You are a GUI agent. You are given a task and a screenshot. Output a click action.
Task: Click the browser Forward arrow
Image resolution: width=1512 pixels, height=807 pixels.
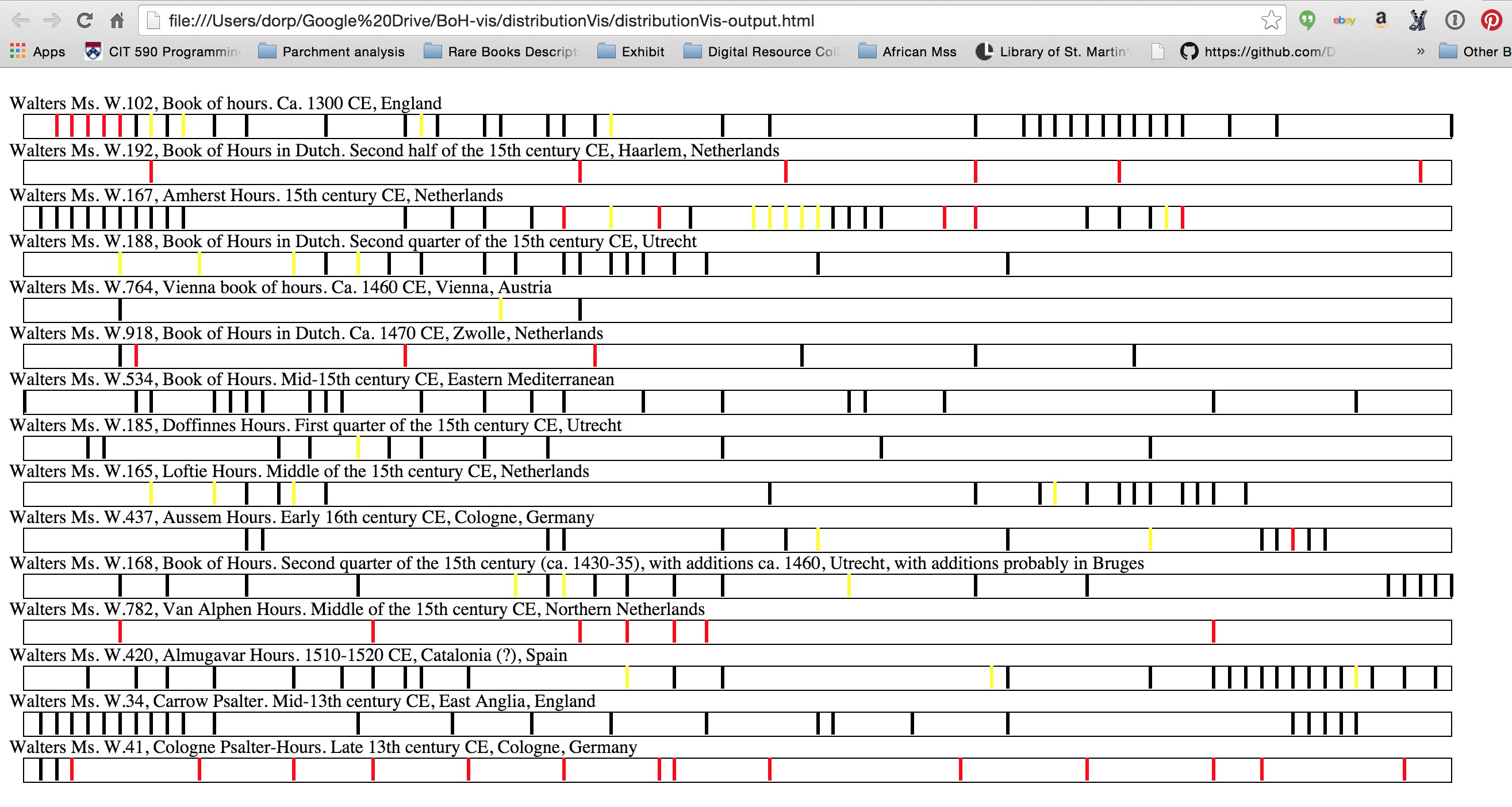52,21
